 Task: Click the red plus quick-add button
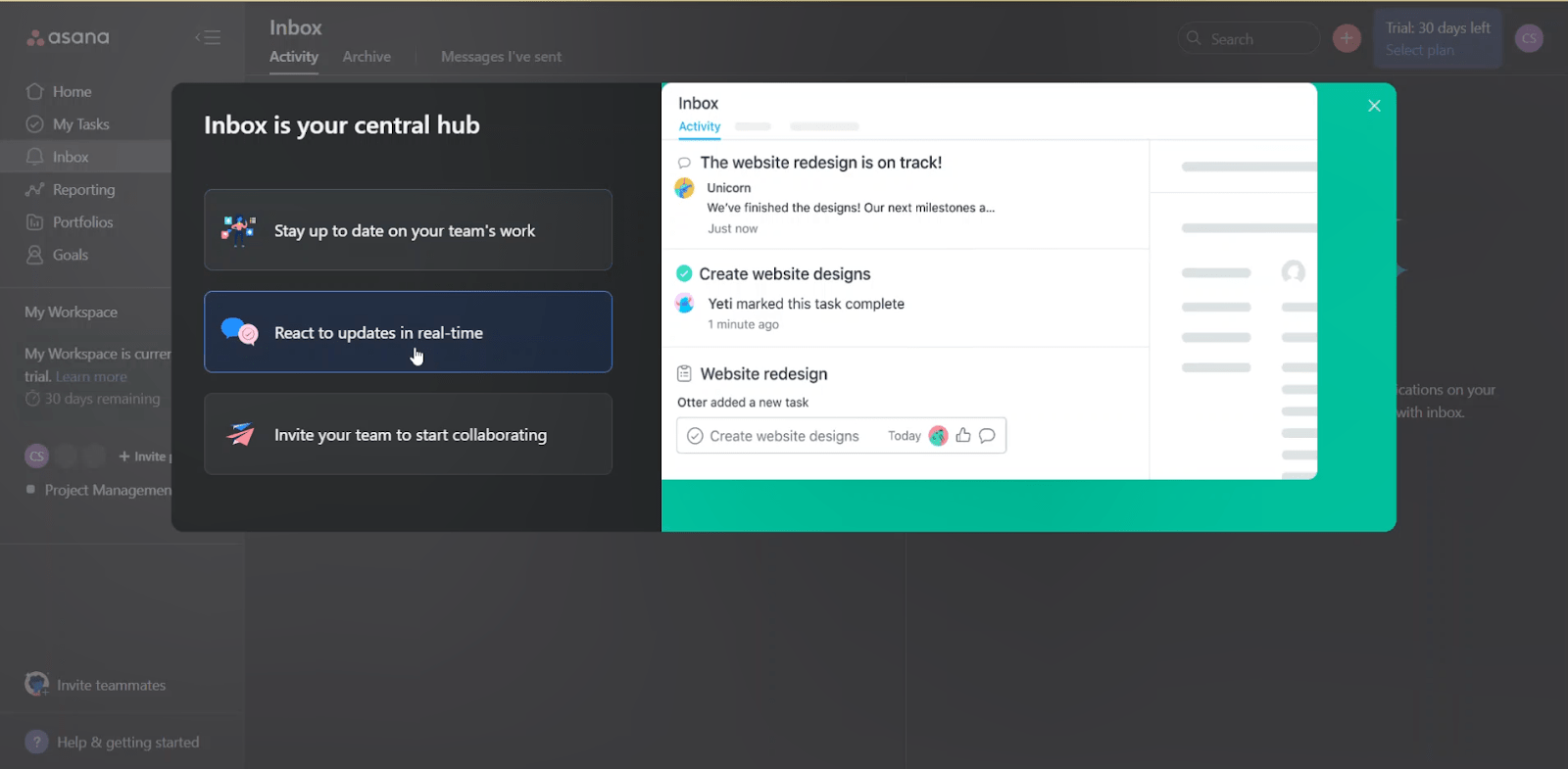pyautogui.click(x=1347, y=38)
